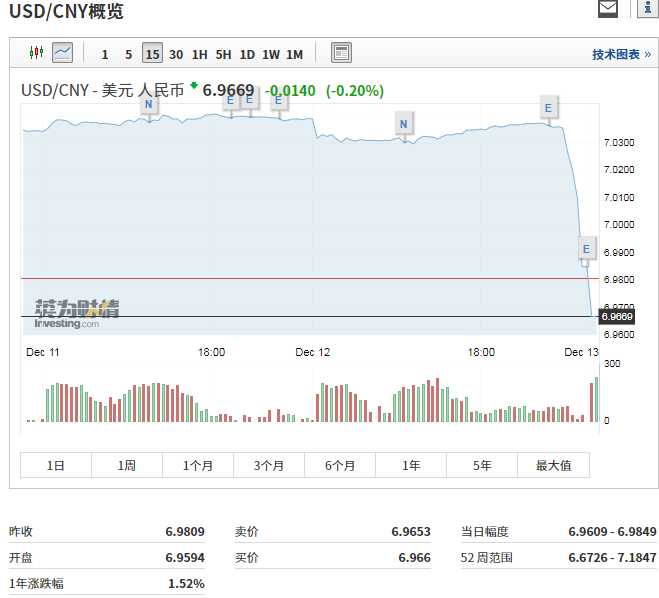
Task: Select the 15-minute interval
Action: point(152,54)
